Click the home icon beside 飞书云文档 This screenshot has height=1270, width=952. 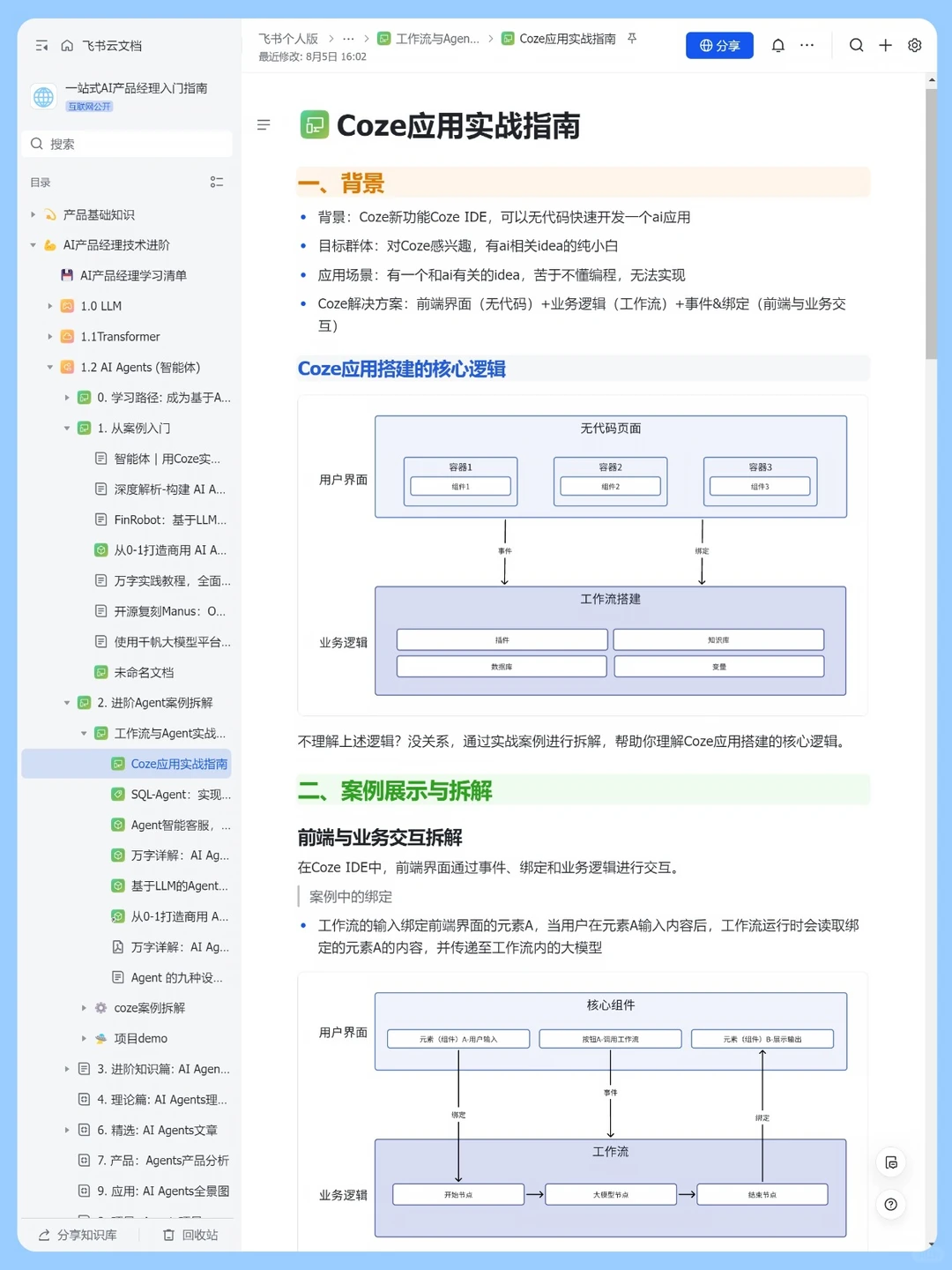click(67, 46)
